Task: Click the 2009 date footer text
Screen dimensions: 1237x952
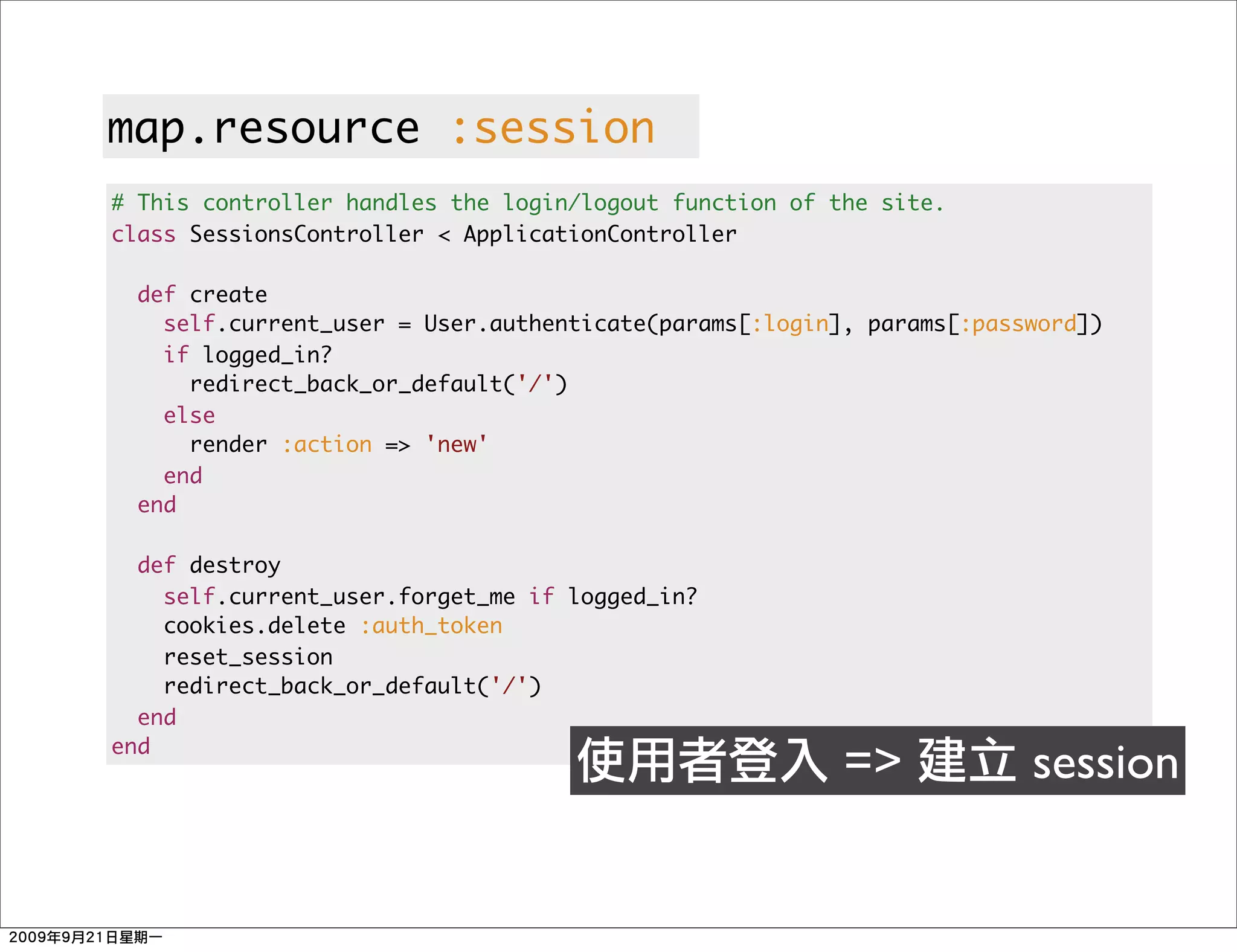Action: (x=86, y=938)
